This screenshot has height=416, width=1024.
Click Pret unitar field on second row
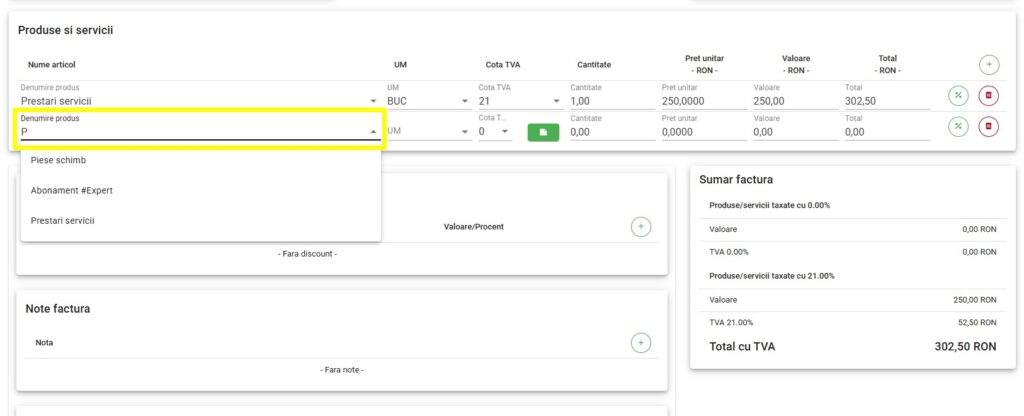click(701, 131)
